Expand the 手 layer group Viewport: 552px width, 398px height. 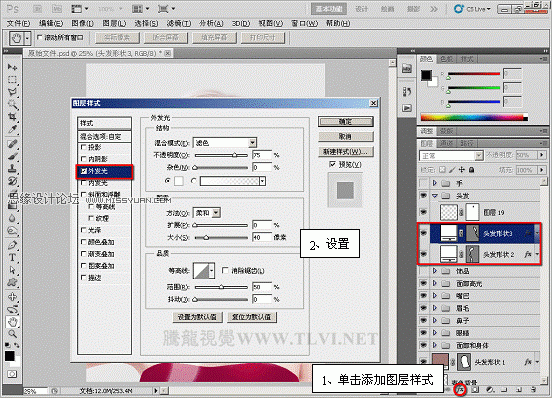click(x=435, y=183)
